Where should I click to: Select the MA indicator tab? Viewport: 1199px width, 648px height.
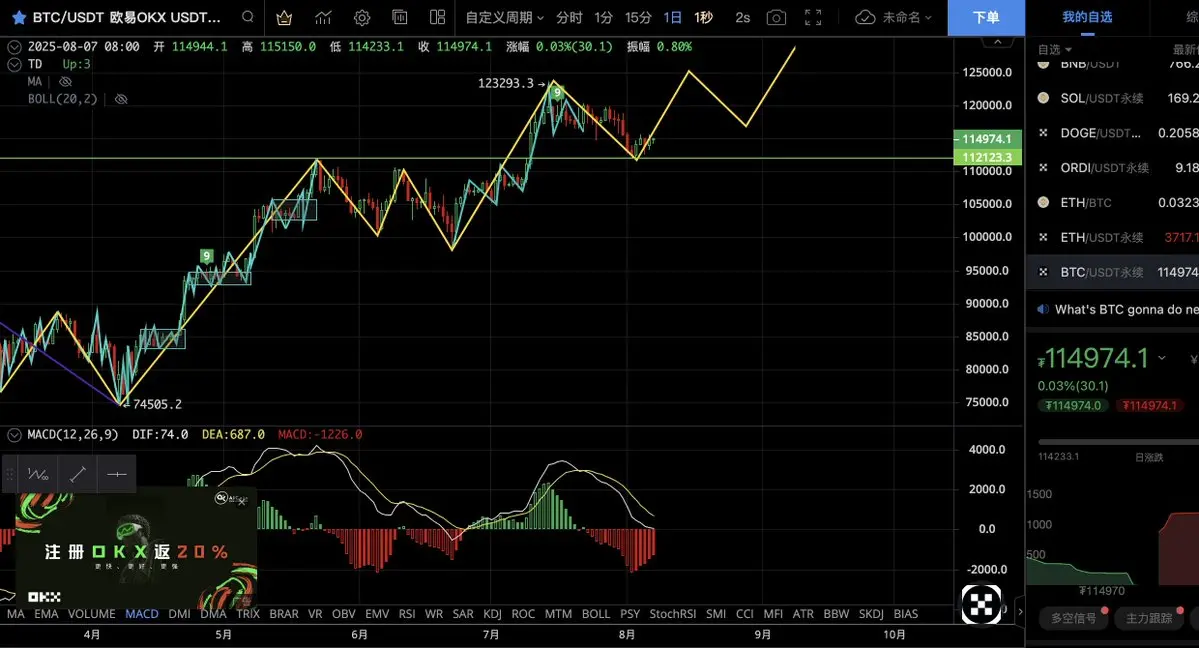pos(15,614)
